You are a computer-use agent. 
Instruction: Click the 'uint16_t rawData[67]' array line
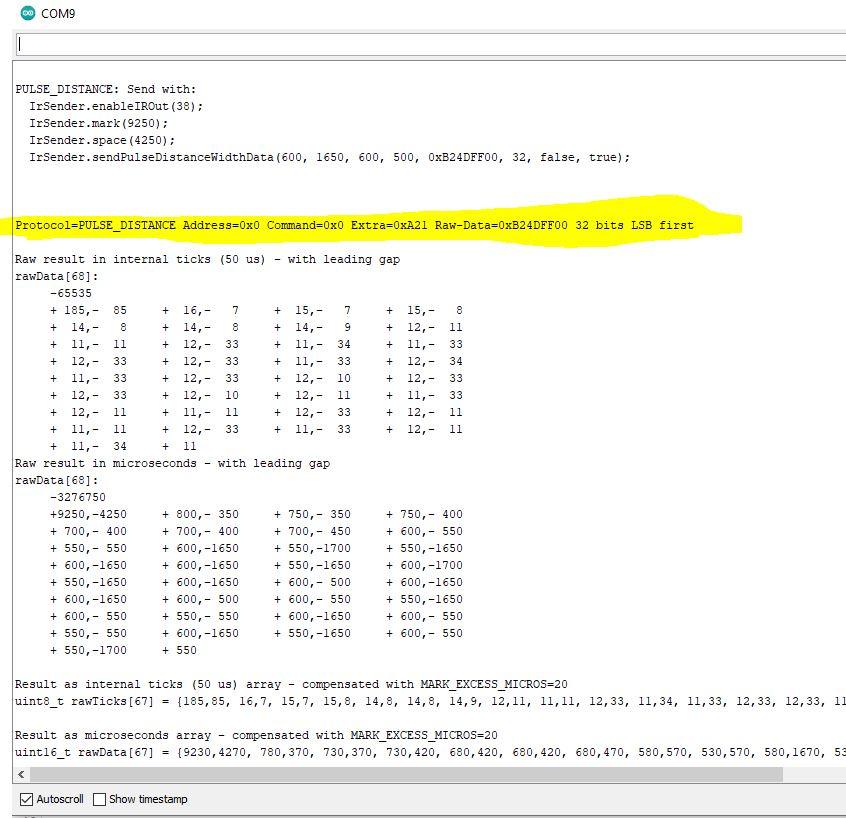pyautogui.click(x=431, y=752)
